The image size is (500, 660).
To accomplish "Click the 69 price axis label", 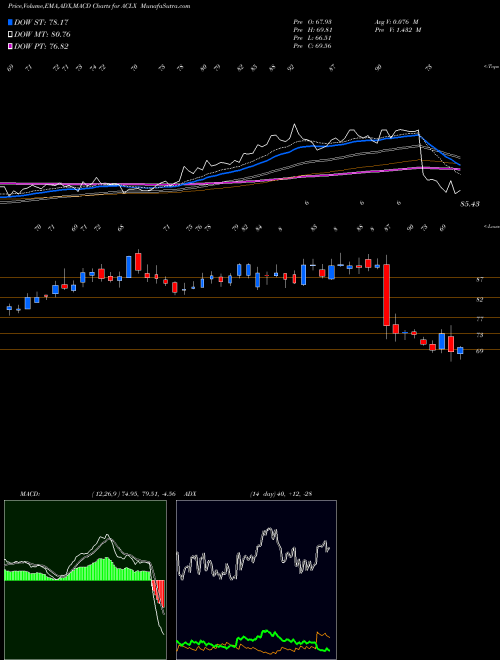I will (479, 351).
